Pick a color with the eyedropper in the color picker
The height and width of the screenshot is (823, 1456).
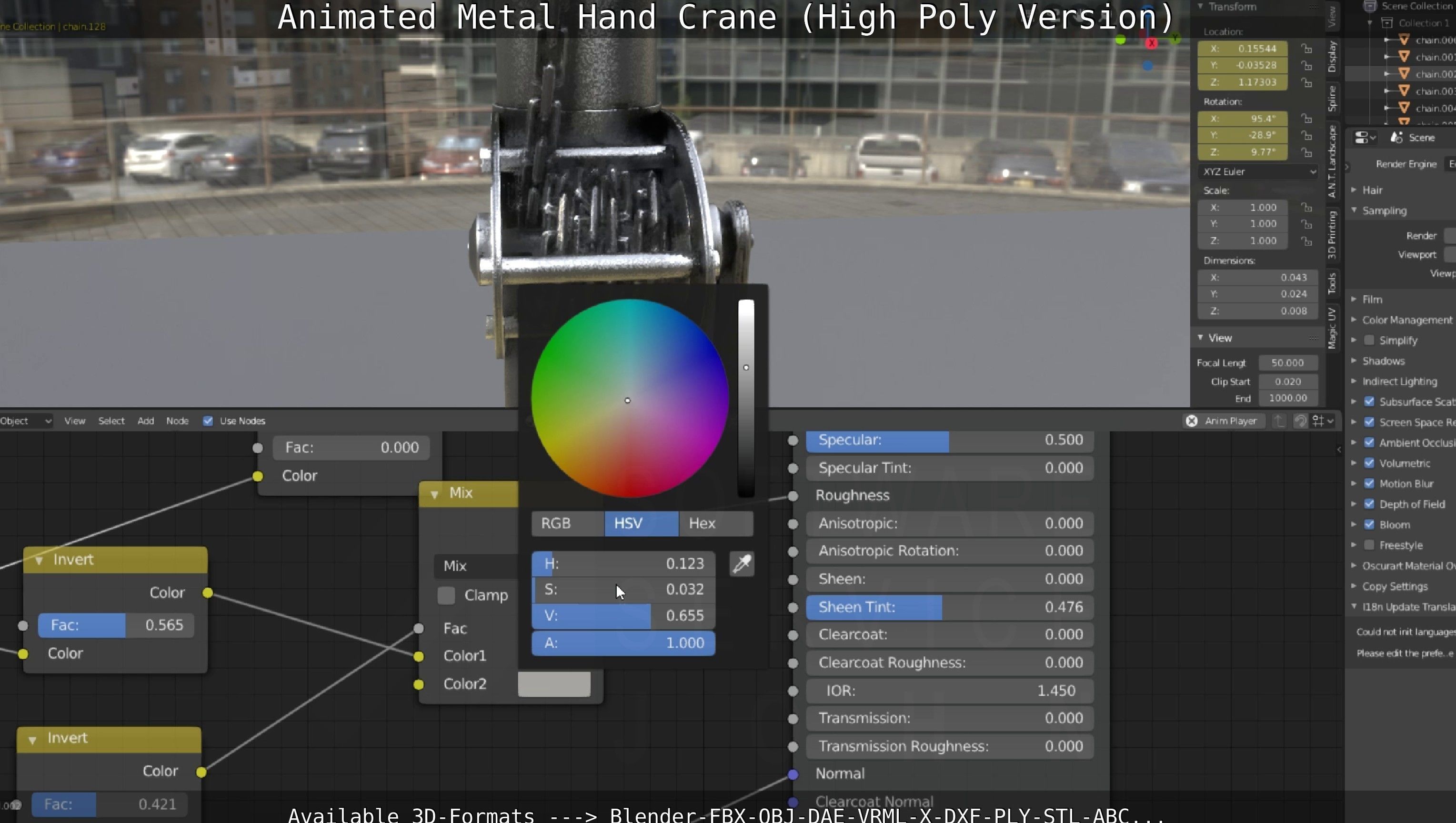tap(742, 563)
